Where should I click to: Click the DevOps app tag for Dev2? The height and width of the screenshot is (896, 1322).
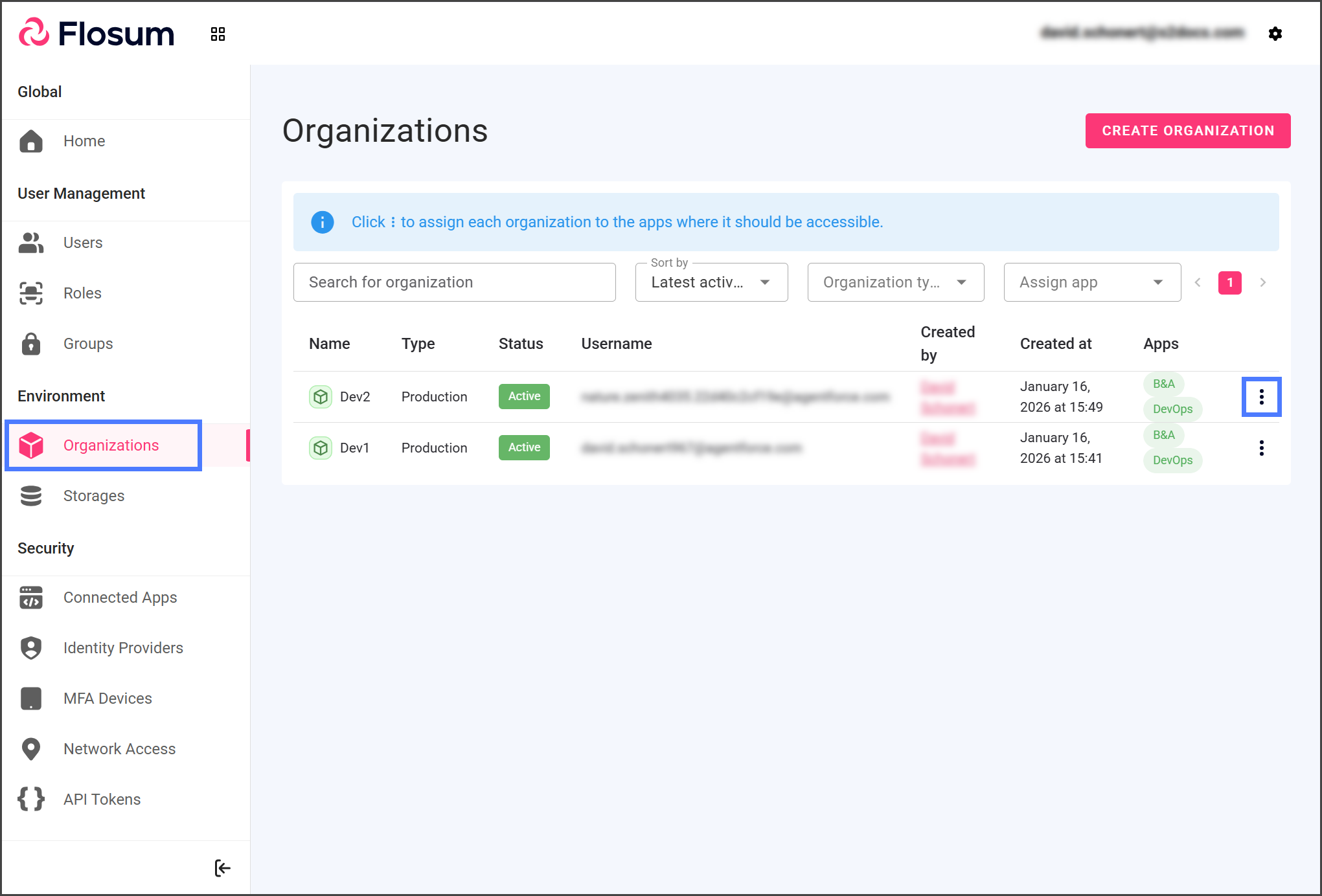(x=1172, y=409)
